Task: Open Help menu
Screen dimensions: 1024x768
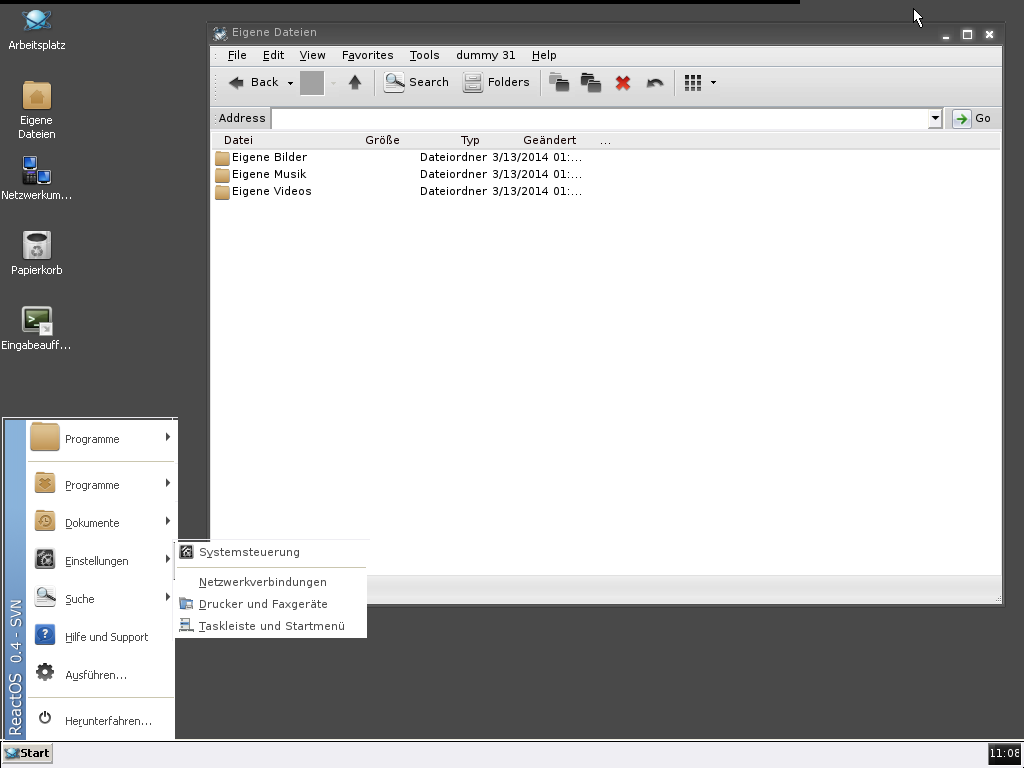Action: click(x=544, y=56)
